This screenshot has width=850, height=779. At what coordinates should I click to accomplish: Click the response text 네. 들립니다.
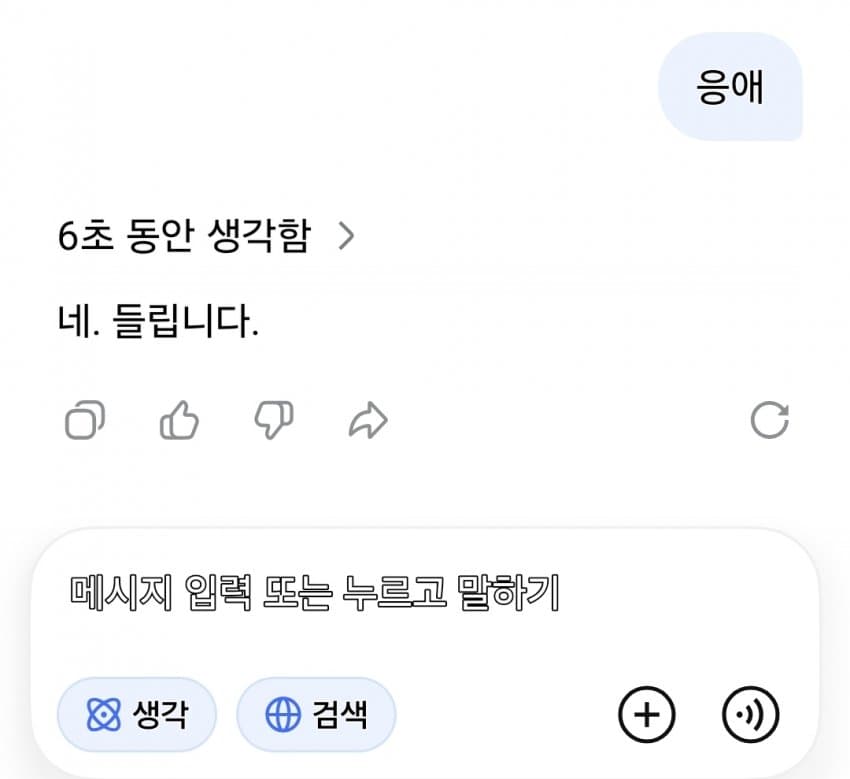pyautogui.click(x=158, y=323)
